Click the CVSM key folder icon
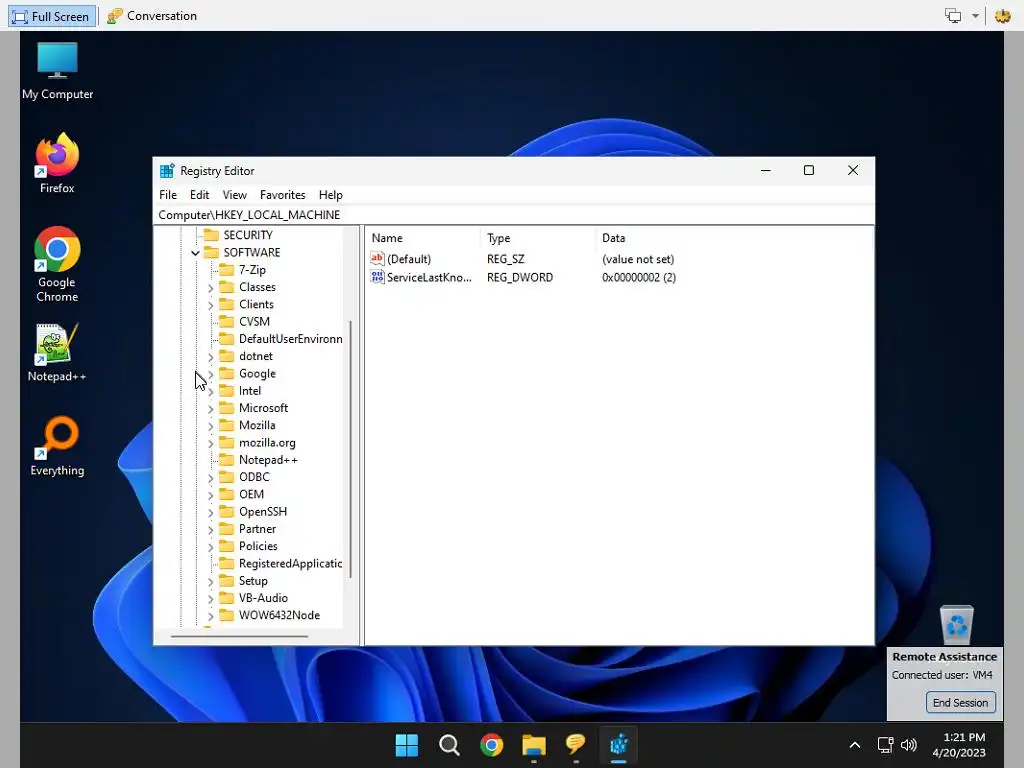The height and width of the screenshot is (768, 1024). click(227, 321)
